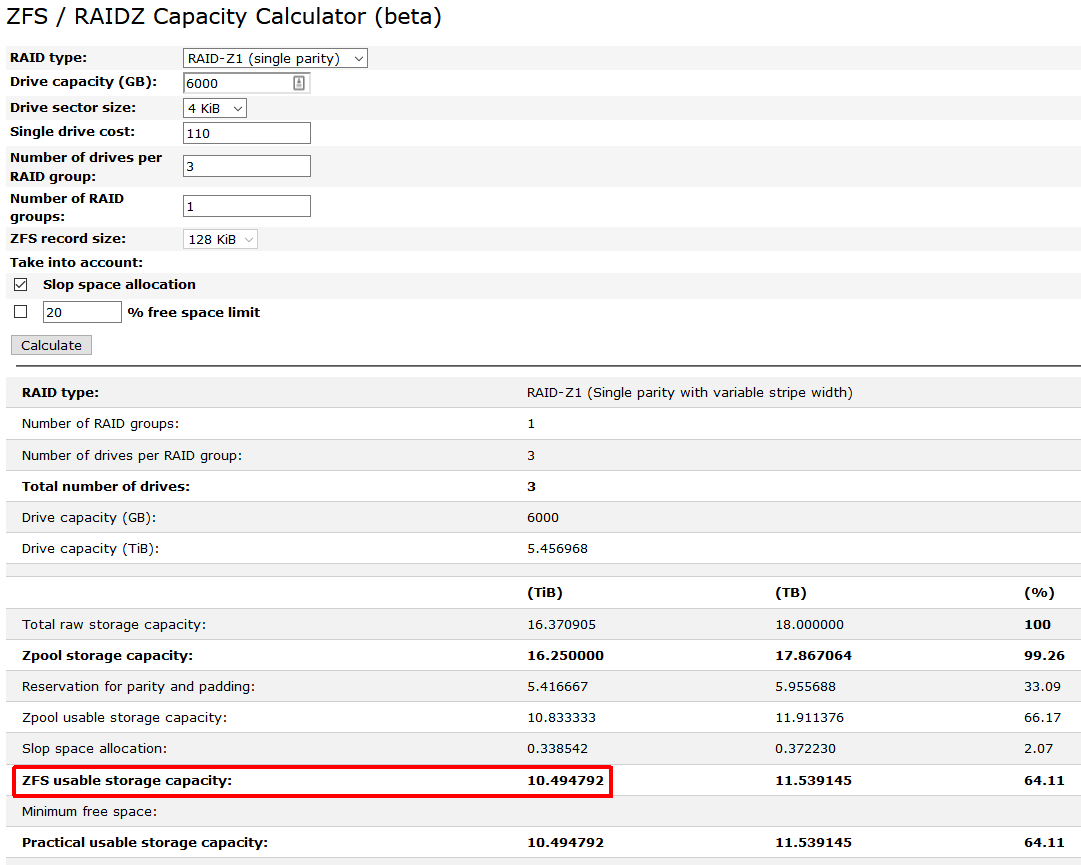Click value 3 in Total number of drives row
Screen dimensions: 1081x865
click(531, 487)
